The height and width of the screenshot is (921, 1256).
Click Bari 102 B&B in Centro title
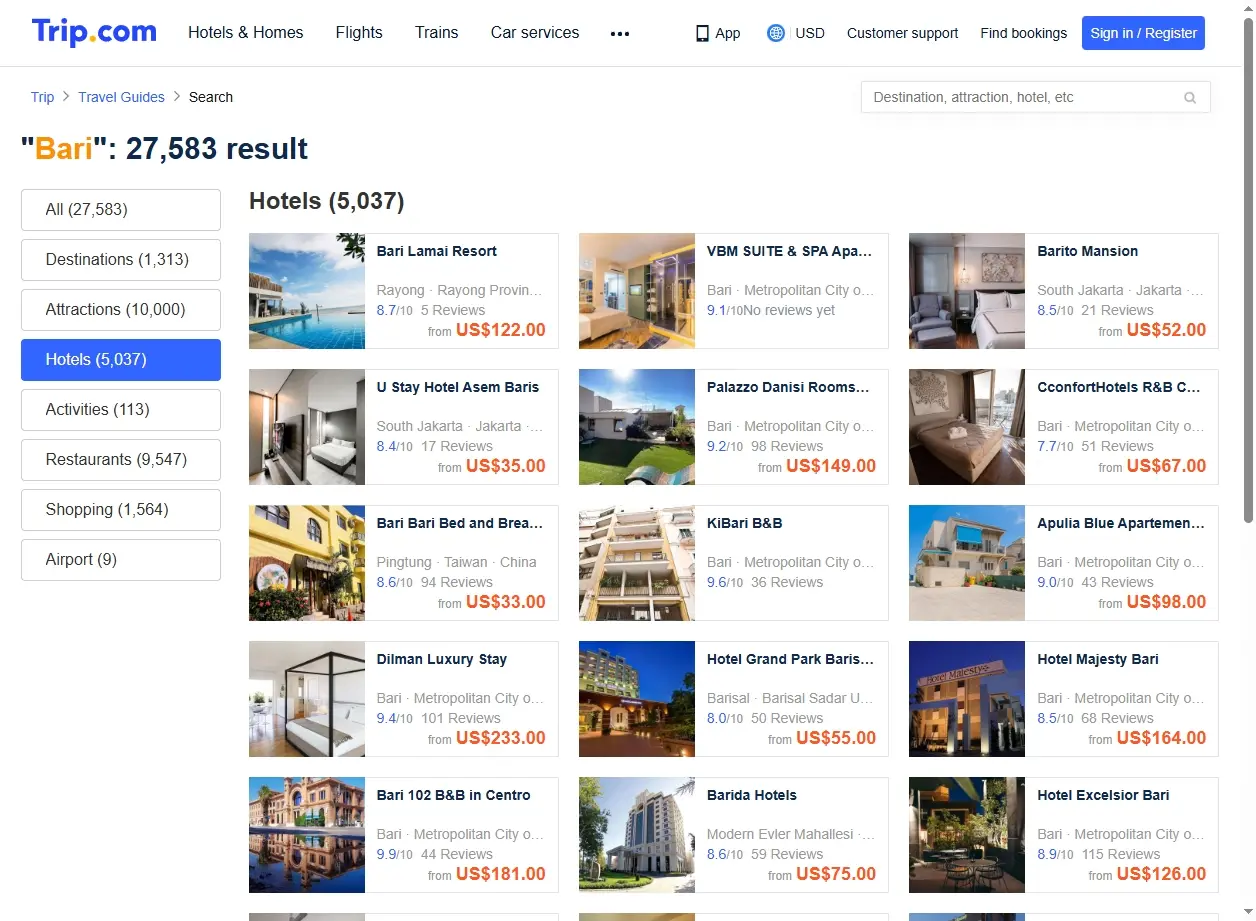pyautogui.click(x=453, y=795)
